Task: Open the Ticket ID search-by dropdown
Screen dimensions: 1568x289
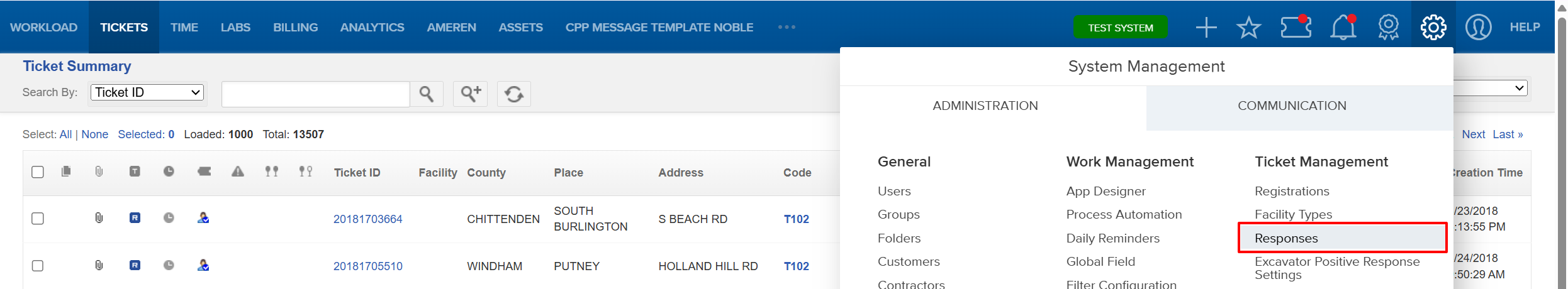Action: tap(147, 92)
